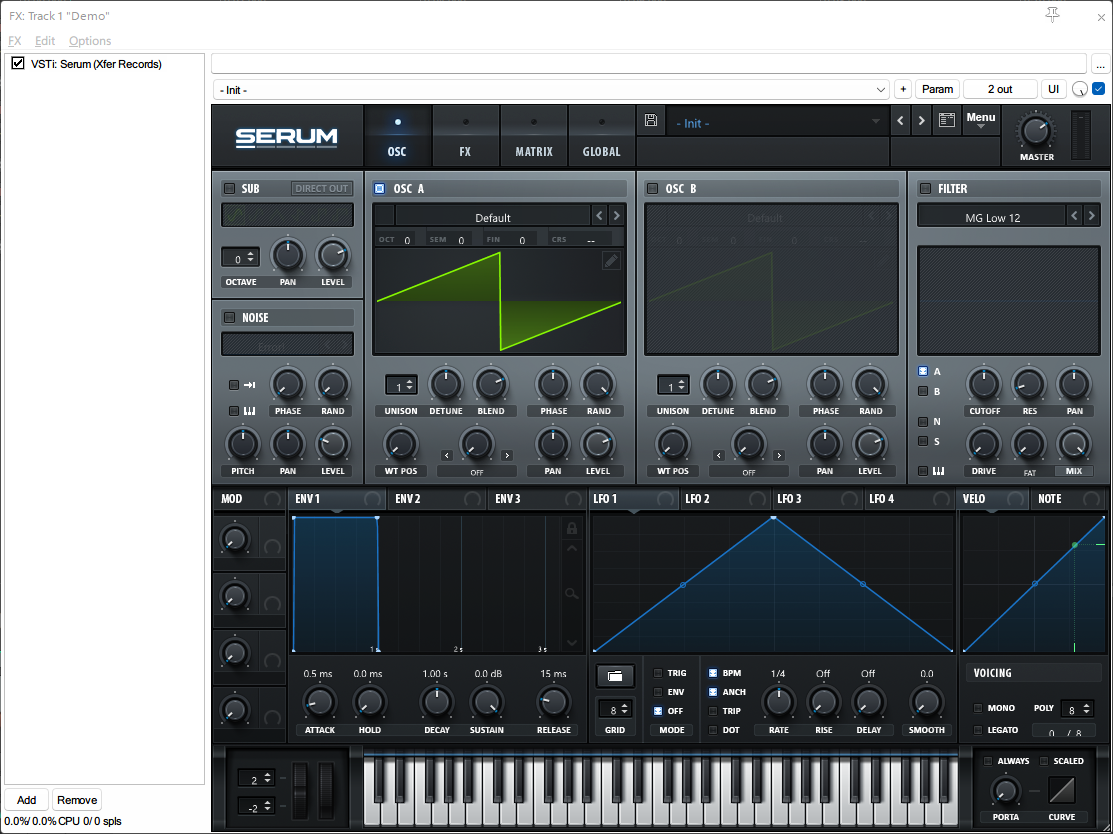This screenshot has width=1113, height=834.
Task: Click the save preset floppy disk icon
Action: [651, 120]
